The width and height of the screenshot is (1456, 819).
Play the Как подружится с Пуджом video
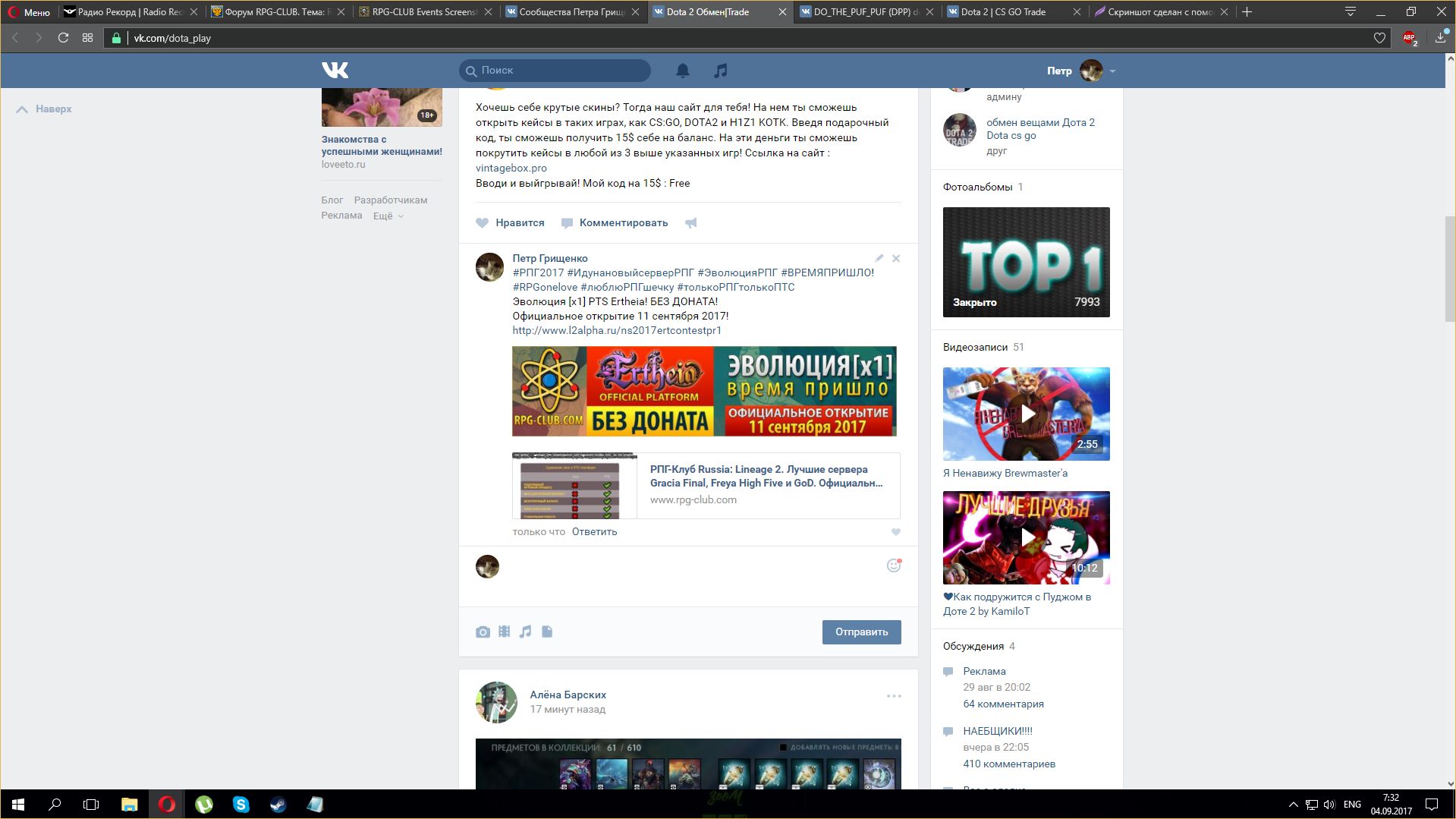point(1026,537)
